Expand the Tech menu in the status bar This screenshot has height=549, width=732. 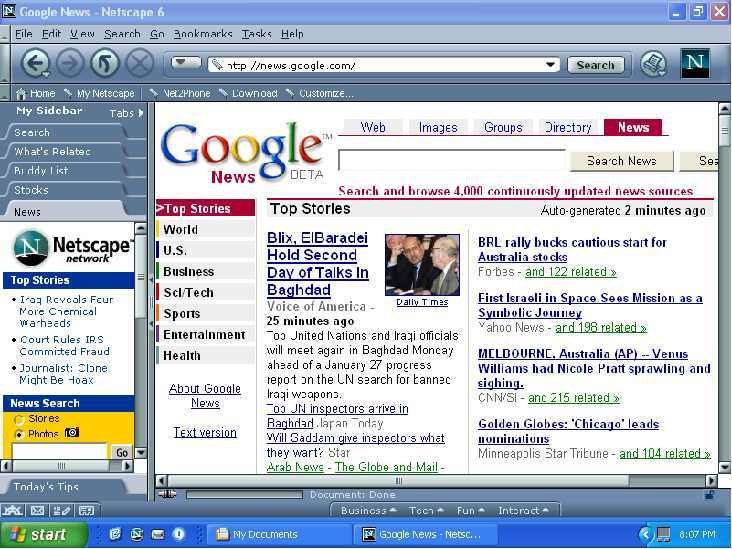click(426, 511)
